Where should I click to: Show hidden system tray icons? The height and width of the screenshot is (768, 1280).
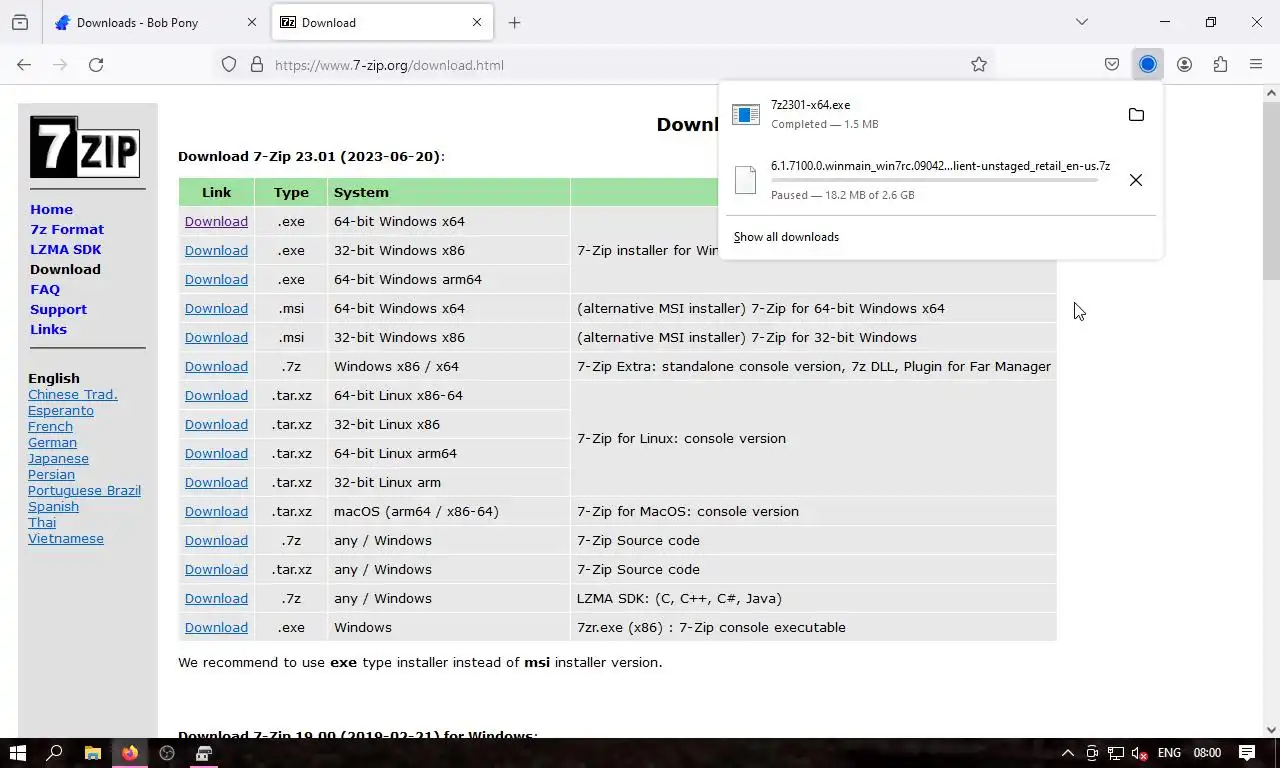(x=1067, y=753)
